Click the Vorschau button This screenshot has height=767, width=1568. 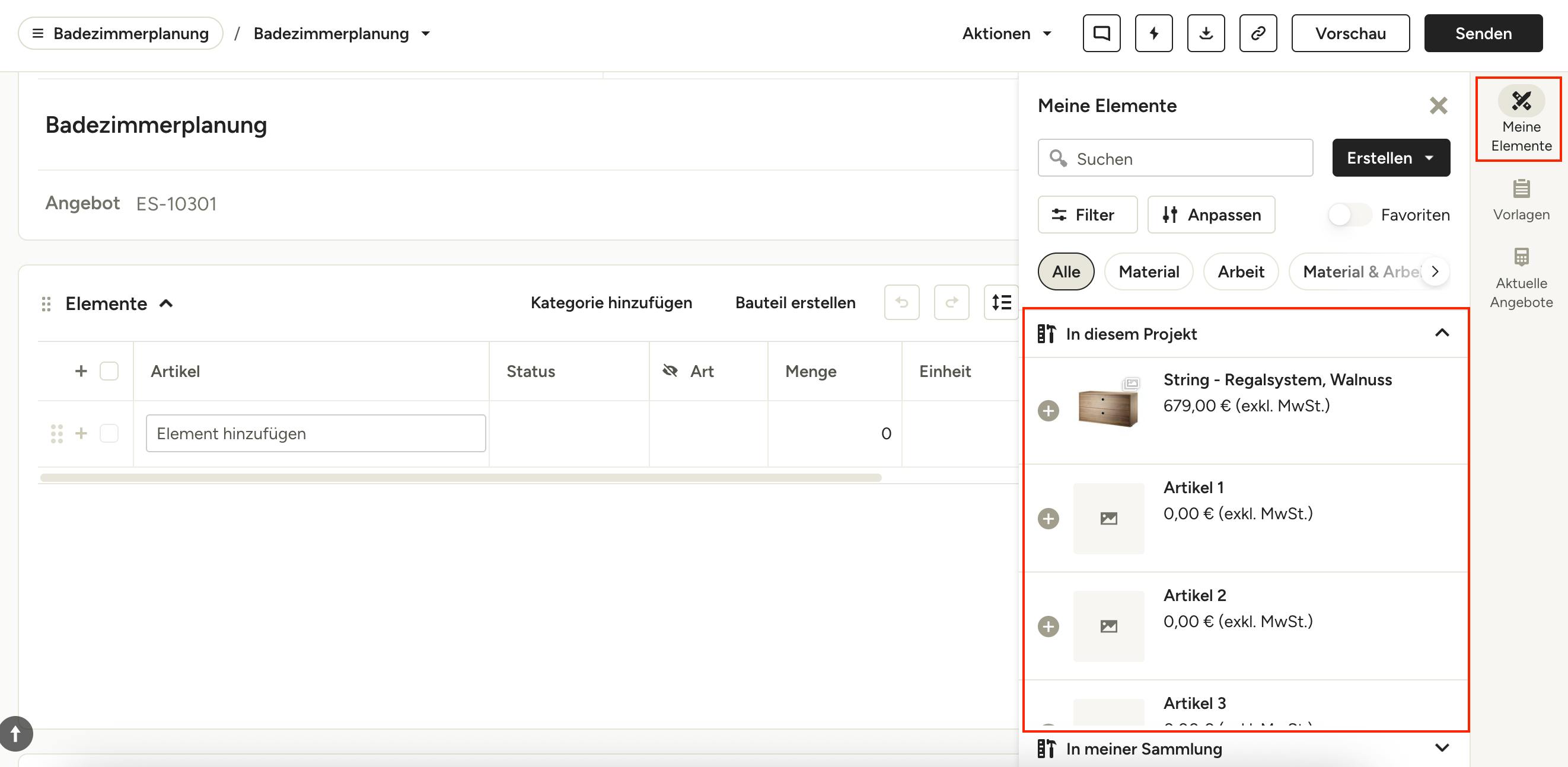click(x=1351, y=33)
